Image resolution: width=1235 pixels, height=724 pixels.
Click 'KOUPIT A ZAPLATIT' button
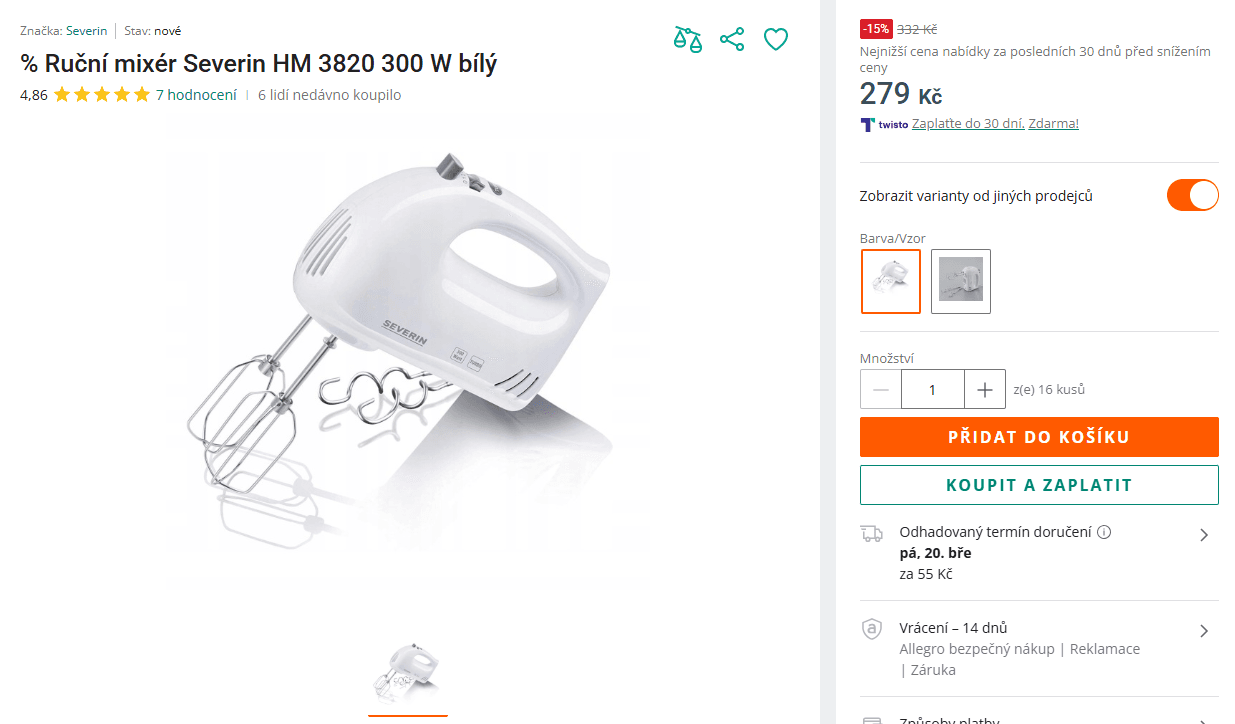(x=1039, y=485)
